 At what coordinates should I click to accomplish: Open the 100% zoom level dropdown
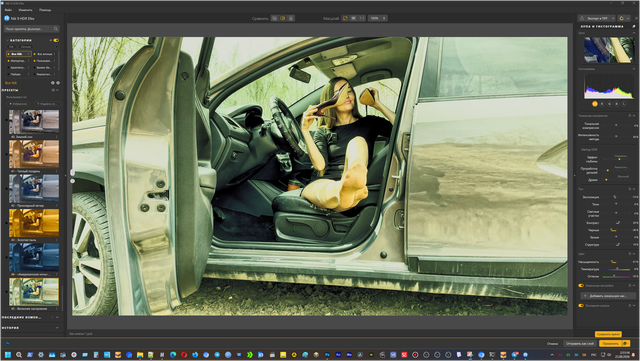pos(378,18)
